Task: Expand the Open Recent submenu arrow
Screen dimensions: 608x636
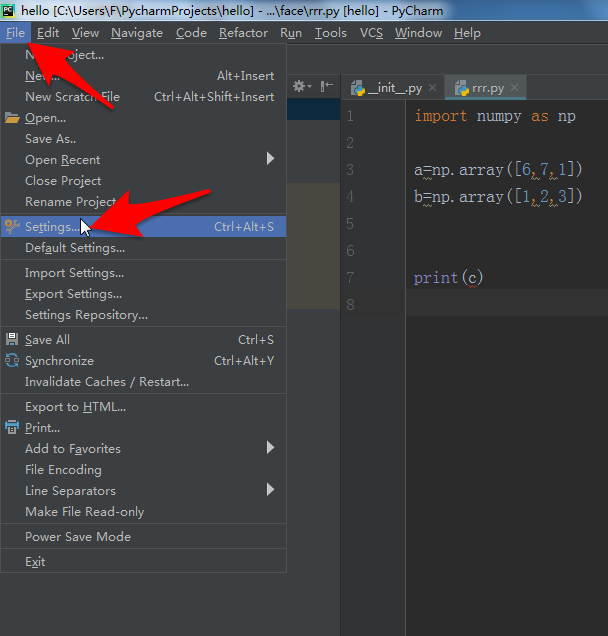Action: 270,159
